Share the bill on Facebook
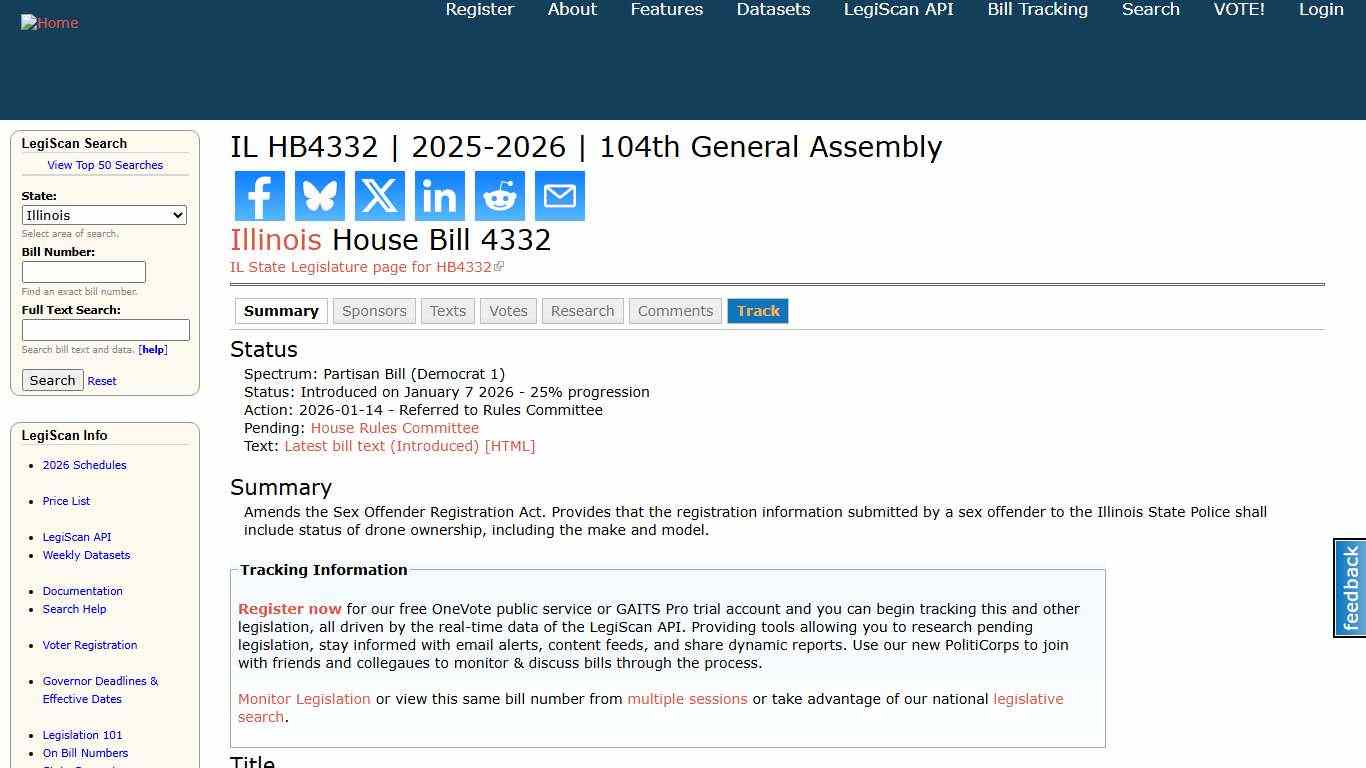1366x768 pixels. click(259, 195)
